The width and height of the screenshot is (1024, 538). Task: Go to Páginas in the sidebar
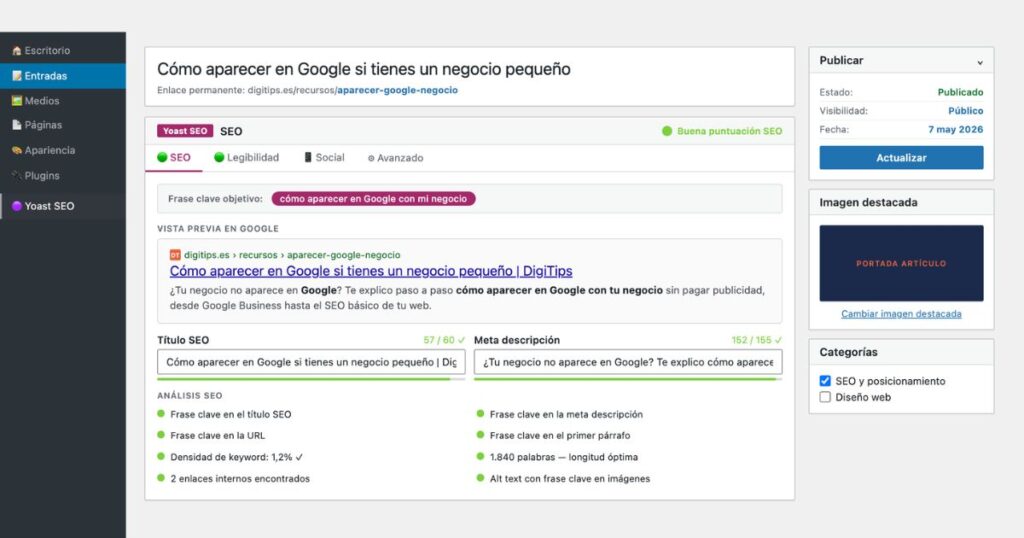(x=63, y=125)
